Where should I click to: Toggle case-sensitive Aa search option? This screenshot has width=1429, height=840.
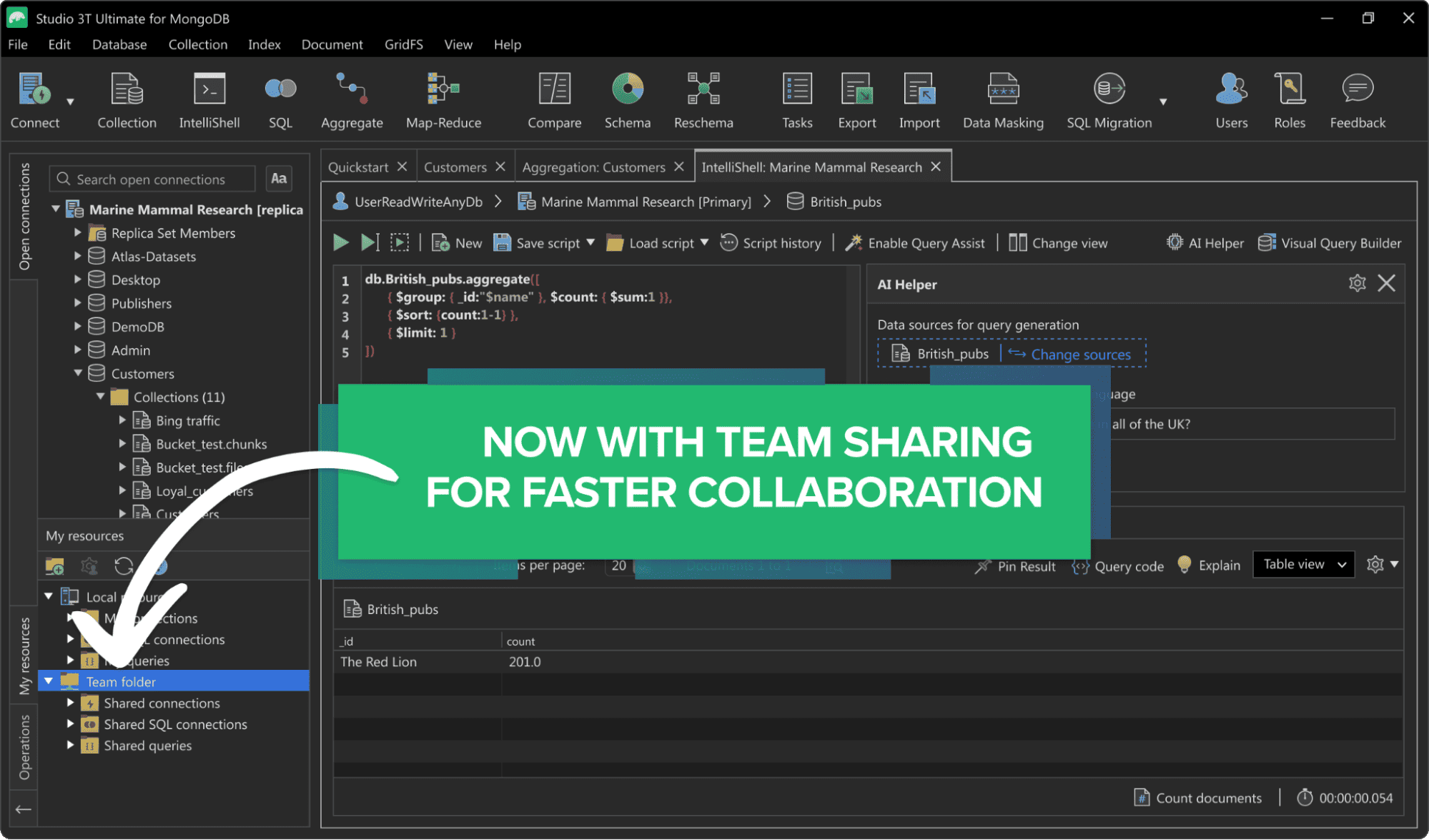pyautogui.click(x=279, y=179)
